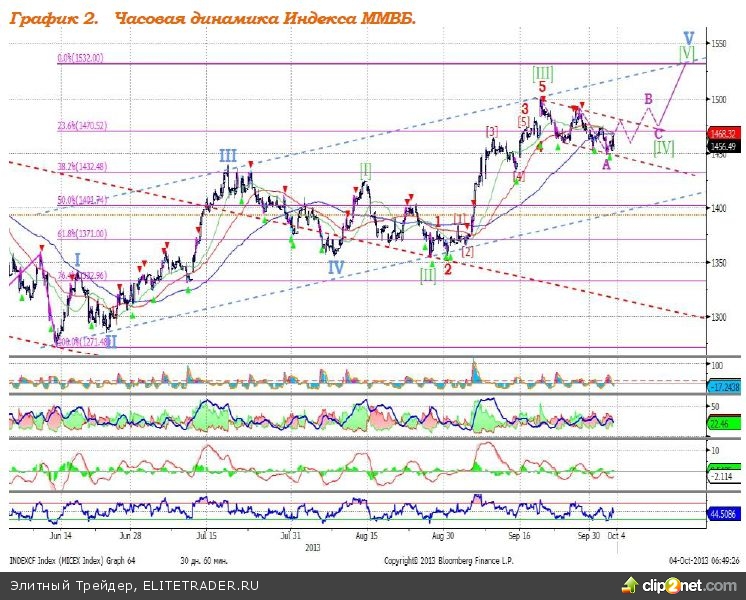746x600 pixels.
Task: Click the red 1468.32 price tag
Action: click(723, 133)
